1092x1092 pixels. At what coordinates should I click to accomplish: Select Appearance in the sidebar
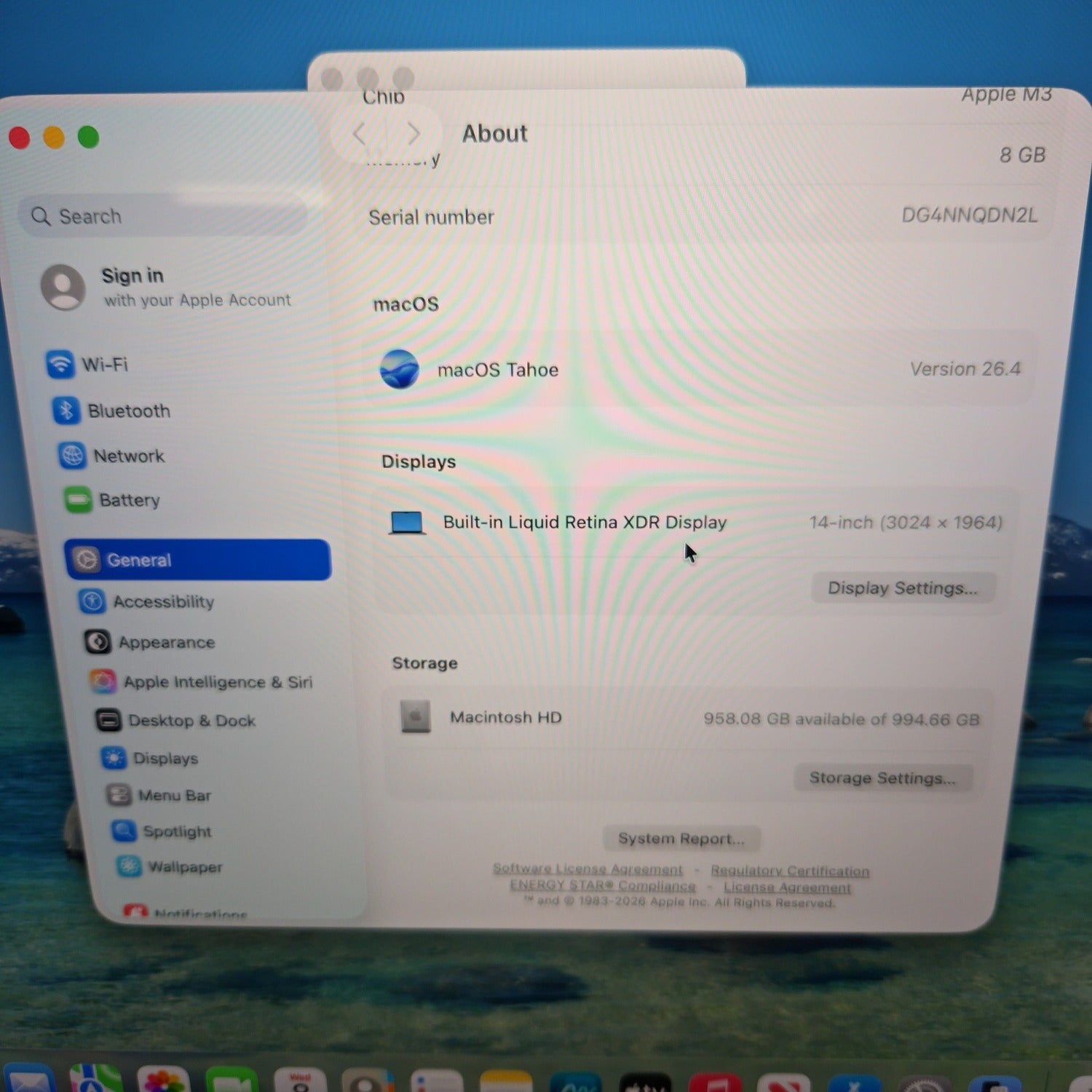[x=166, y=643]
